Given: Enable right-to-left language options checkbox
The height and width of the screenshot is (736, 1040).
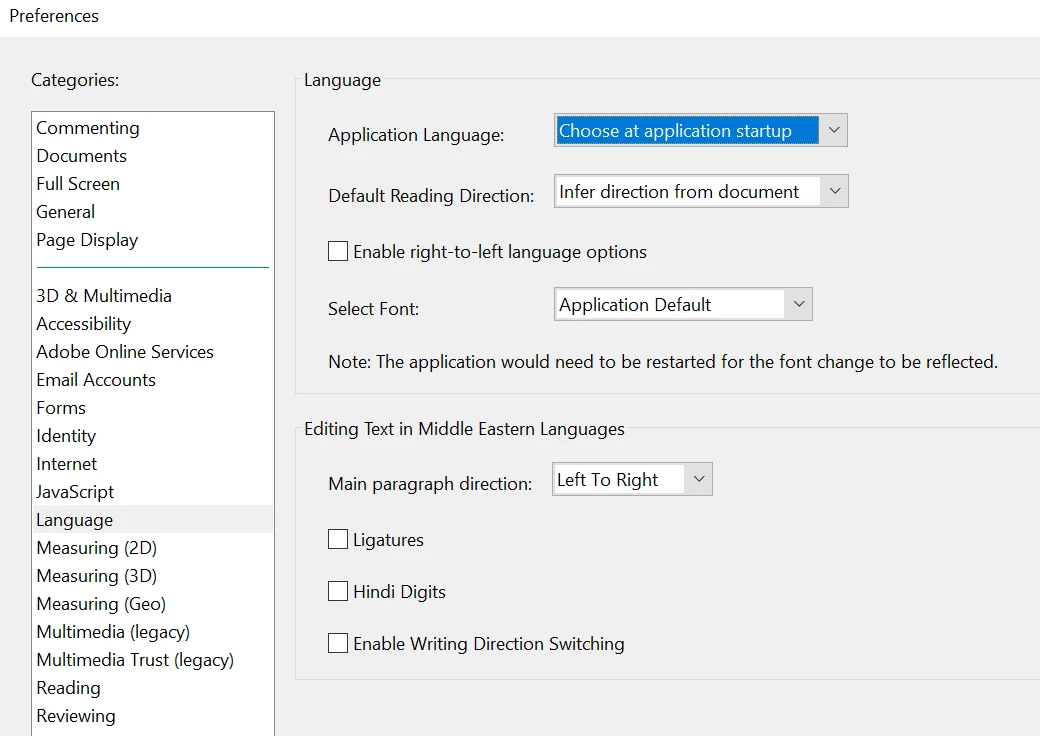Looking at the screenshot, I should coord(338,252).
